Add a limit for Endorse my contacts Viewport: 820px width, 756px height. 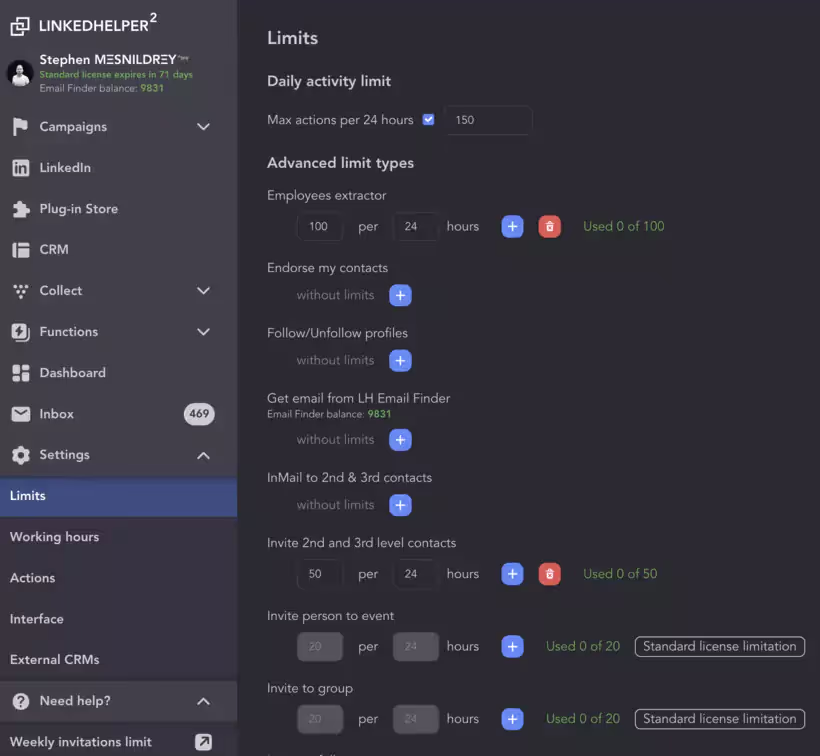tap(400, 295)
